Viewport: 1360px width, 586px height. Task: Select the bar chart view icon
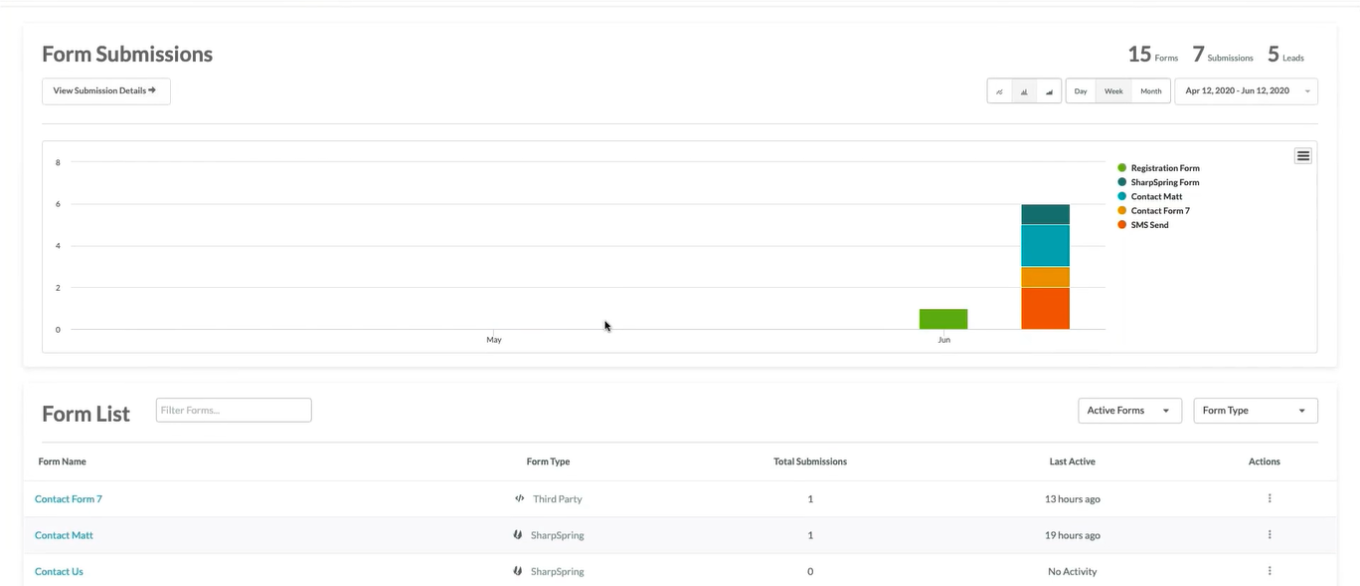pyautogui.click(x=1024, y=91)
